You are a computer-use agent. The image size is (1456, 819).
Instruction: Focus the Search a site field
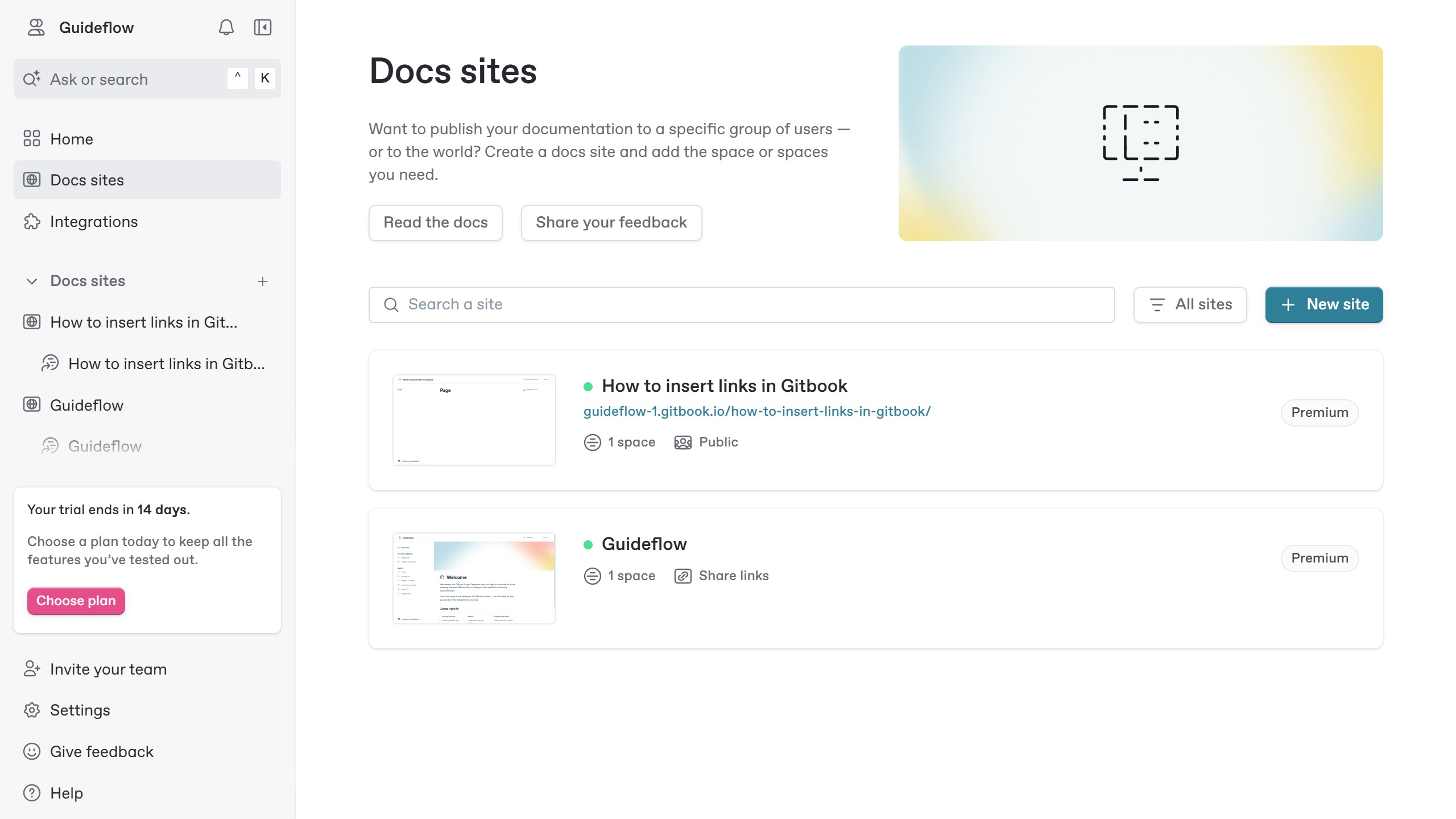tap(742, 304)
